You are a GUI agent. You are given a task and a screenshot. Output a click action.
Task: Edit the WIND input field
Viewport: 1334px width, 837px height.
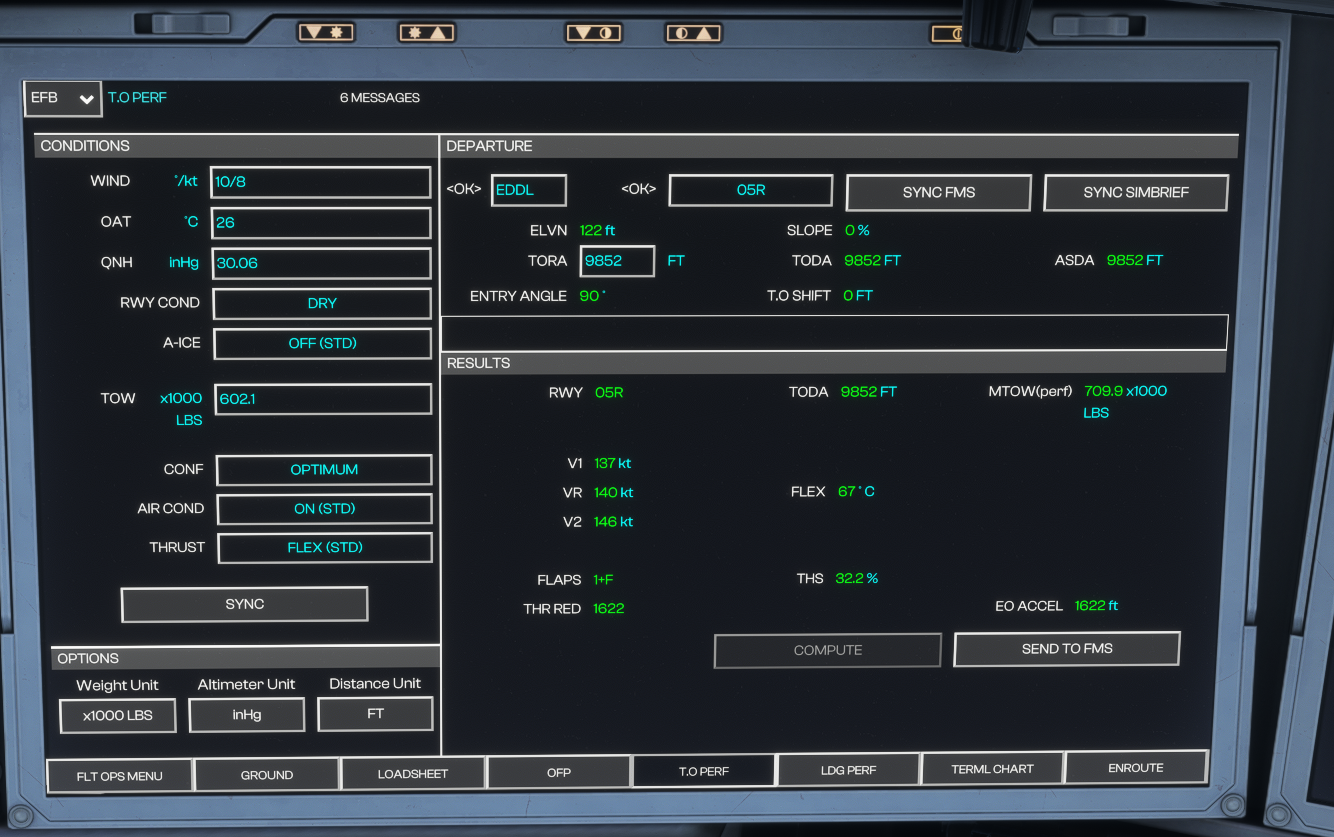(x=320, y=182)
